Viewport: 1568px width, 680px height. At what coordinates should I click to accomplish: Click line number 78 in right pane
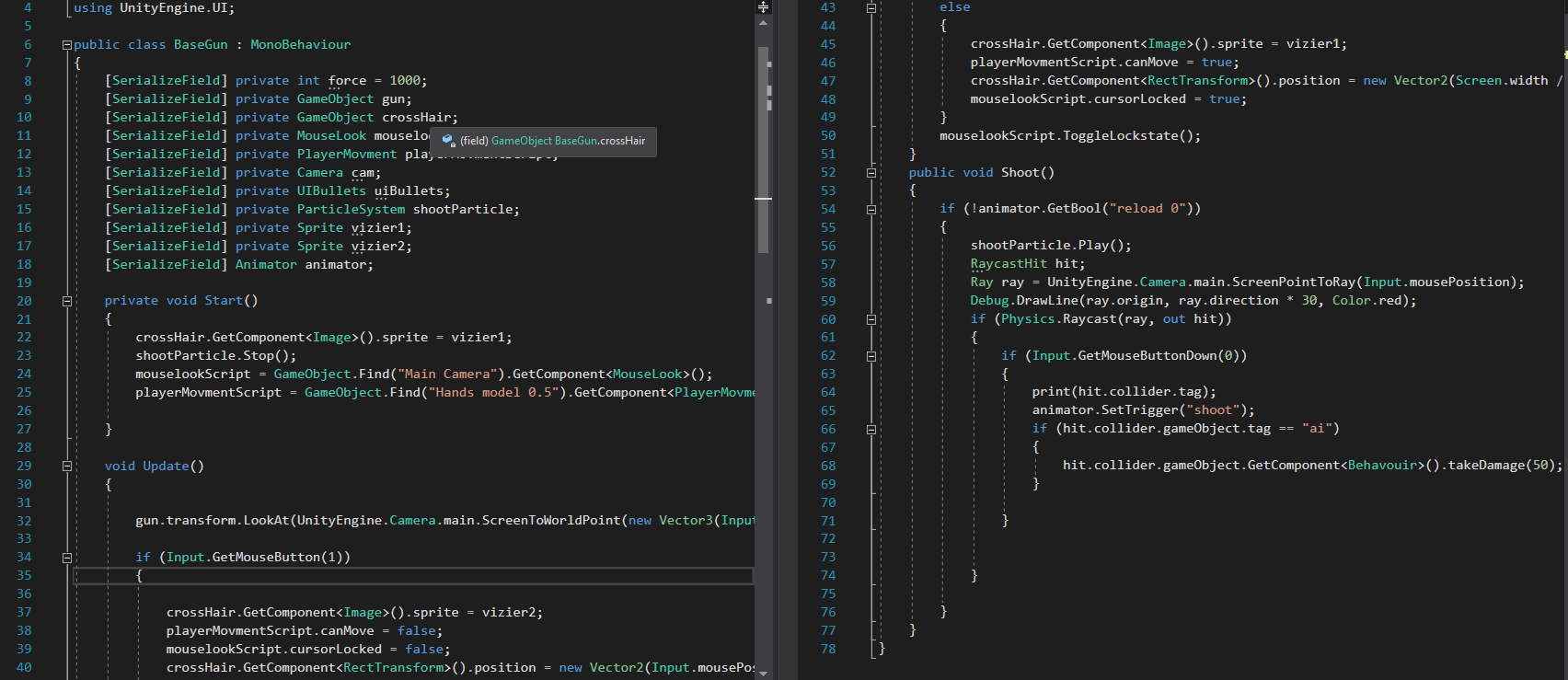click(x=828, y=649)
